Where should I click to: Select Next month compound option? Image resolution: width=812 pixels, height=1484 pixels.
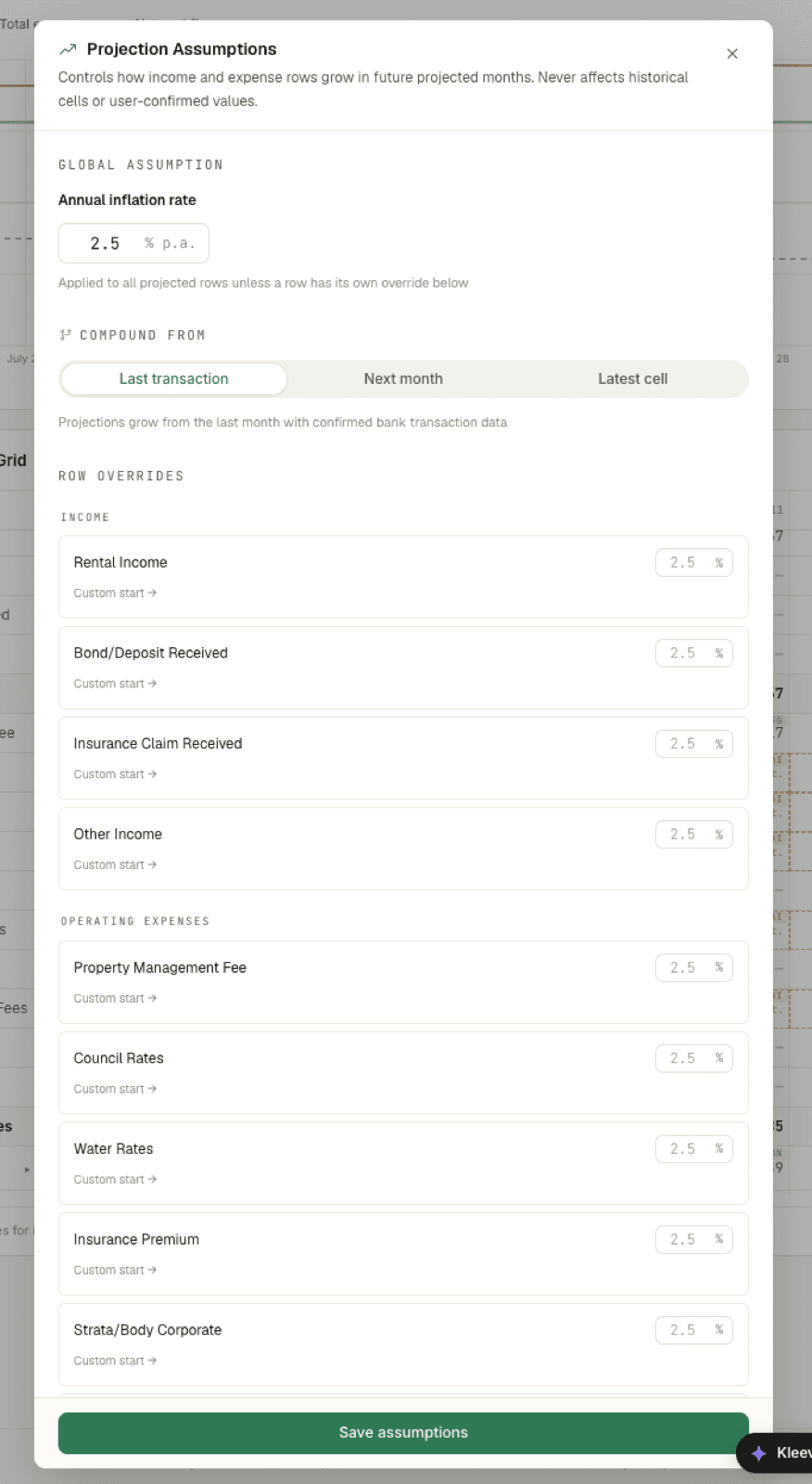[403, 378]
